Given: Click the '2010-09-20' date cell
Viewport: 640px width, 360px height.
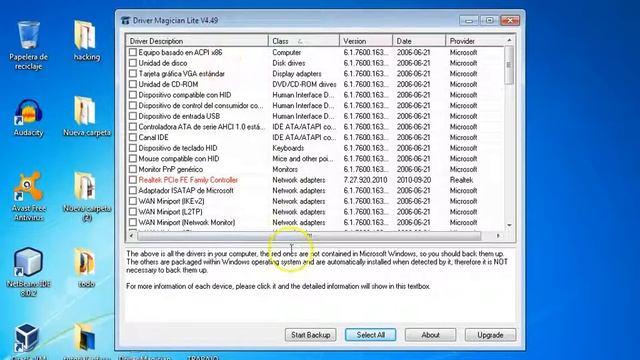Looking at the screenshot, I should click(413, 180).
